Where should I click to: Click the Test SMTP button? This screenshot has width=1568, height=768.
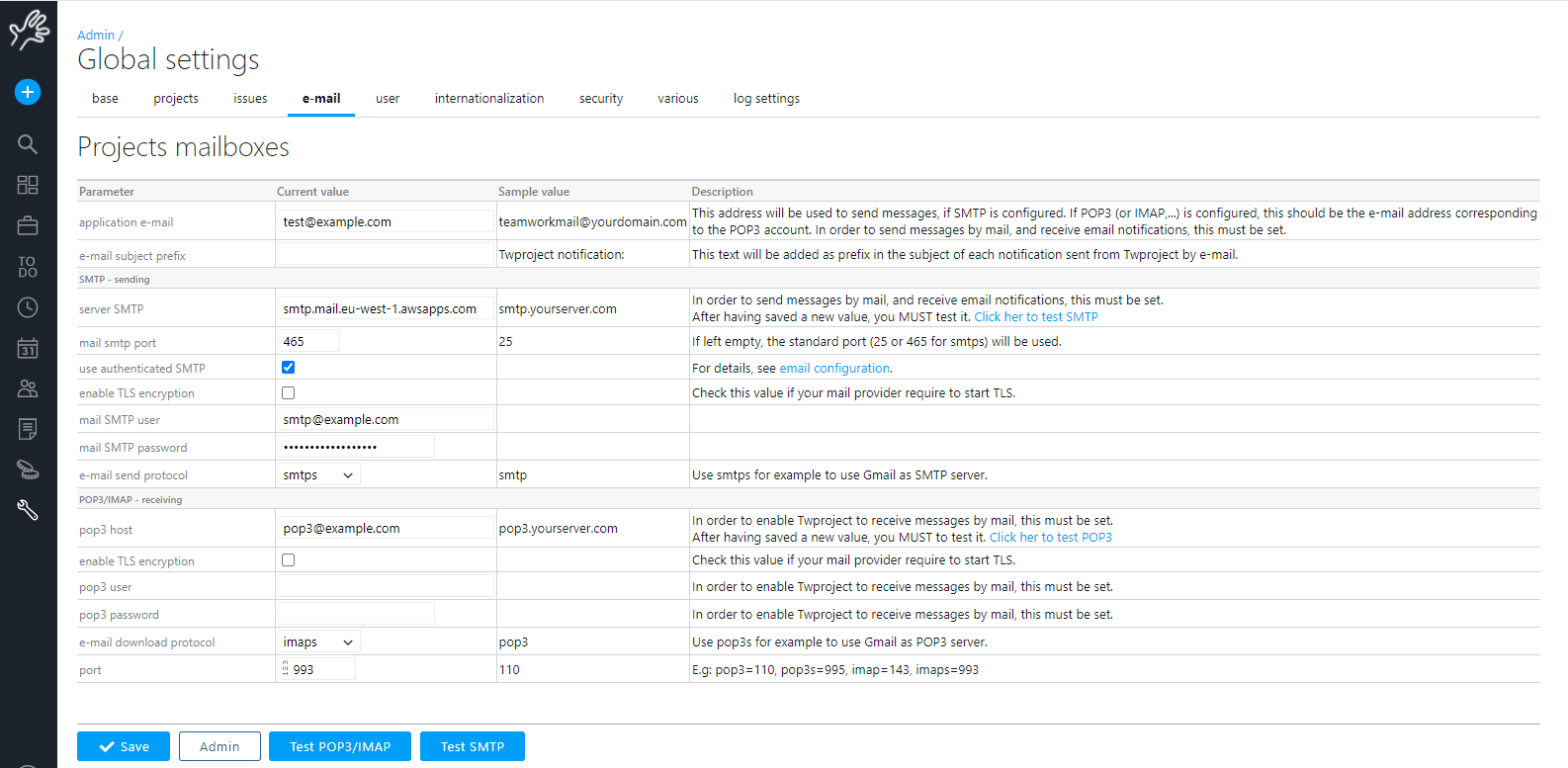(473, 746)
